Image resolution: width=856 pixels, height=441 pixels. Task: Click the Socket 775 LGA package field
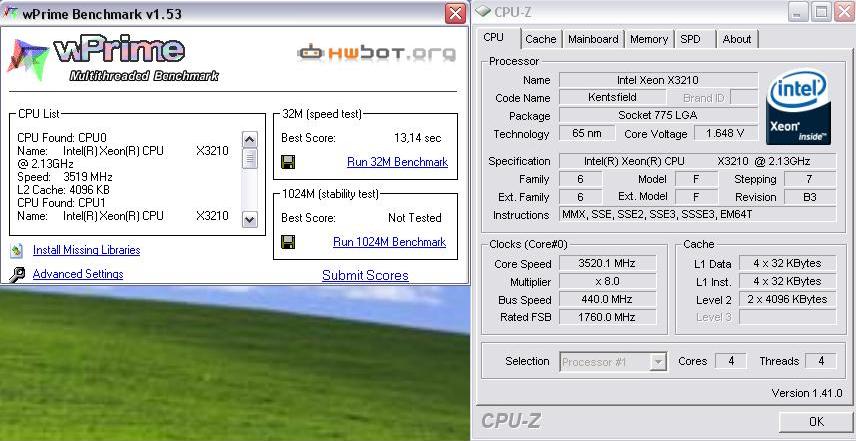point(658,116)
